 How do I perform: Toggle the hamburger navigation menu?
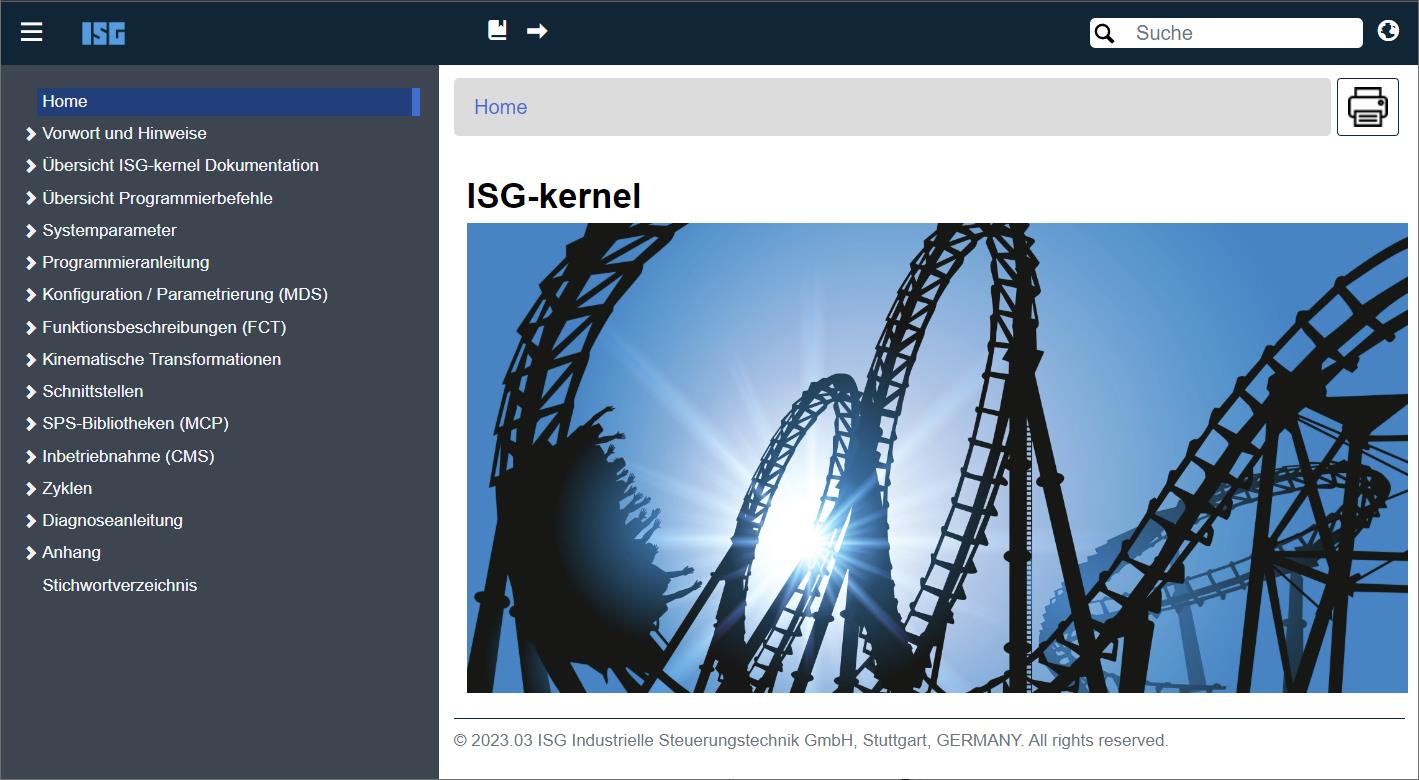point(32,32)
